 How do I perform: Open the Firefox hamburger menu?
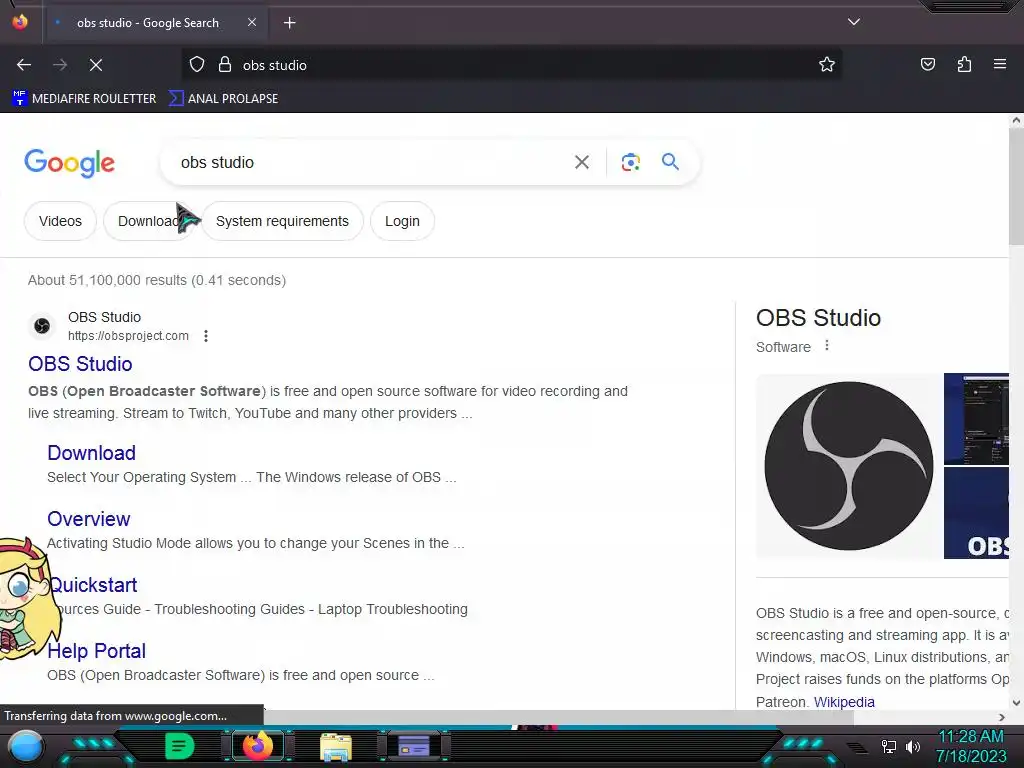[1000, 64]
